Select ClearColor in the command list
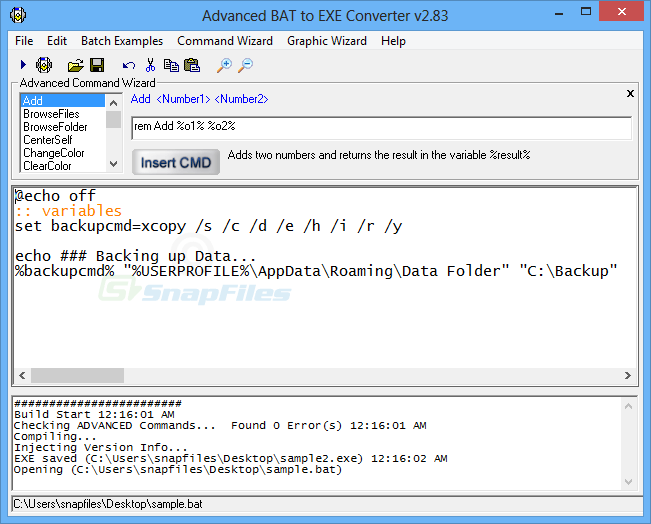Image resolution: width=651 pixels, height=524 pixels. coord(63,166)
